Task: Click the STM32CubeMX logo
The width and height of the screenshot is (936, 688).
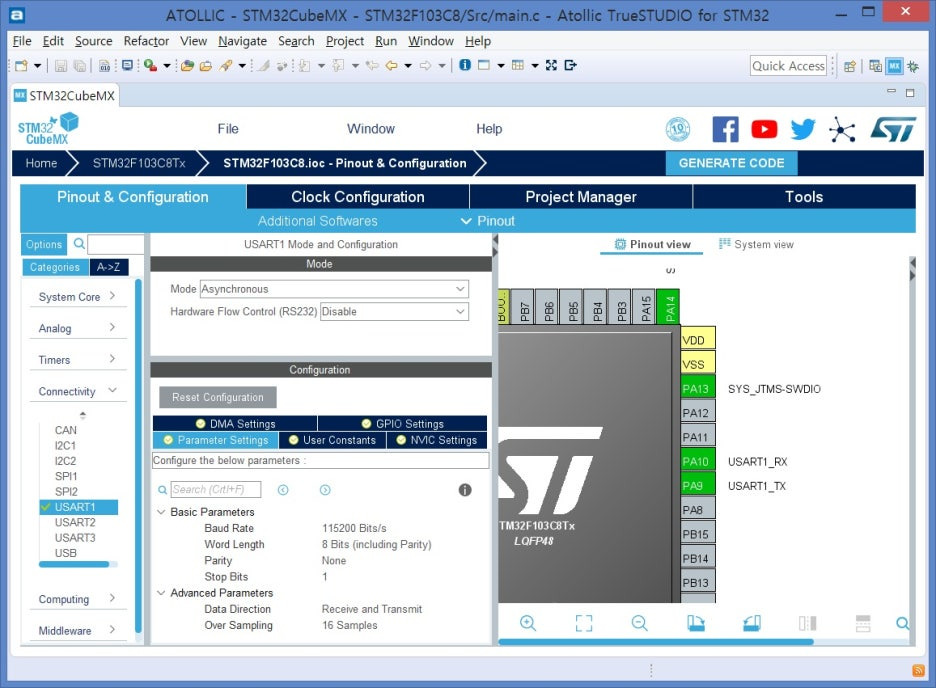Action: [x=48, y=128]
